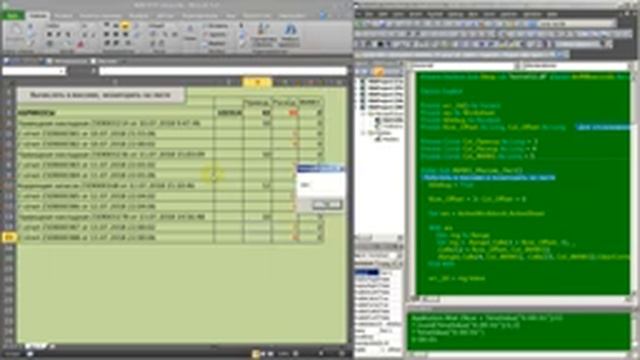Open the Debug menu in VBA editor
640x360 pixels.
pos(456,14)
